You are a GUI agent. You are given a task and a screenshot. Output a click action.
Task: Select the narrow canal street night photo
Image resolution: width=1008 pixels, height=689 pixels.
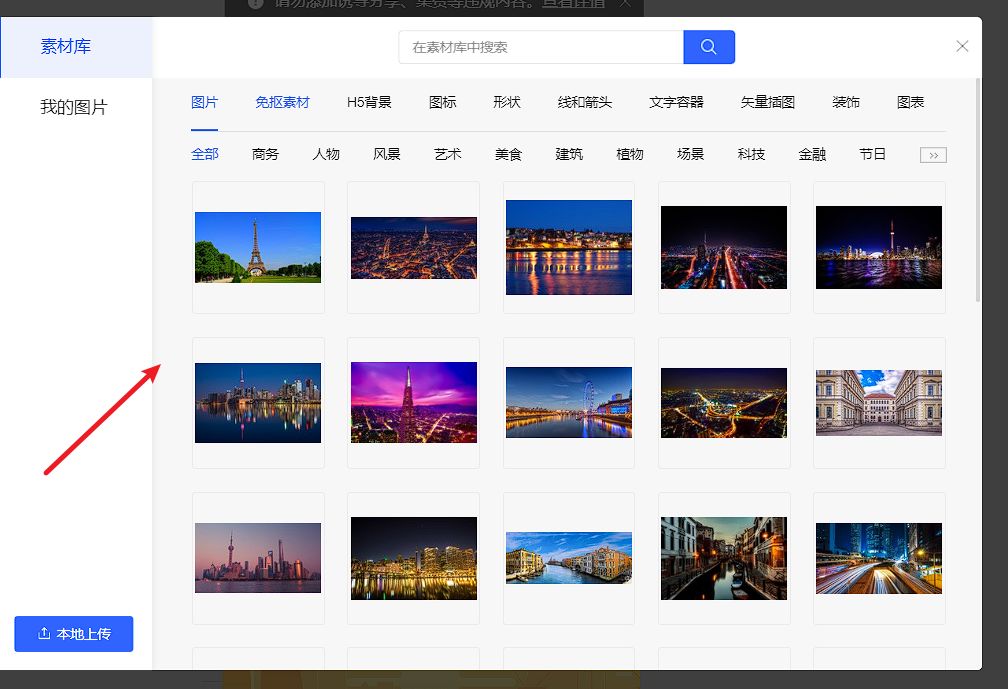(724, 559)
